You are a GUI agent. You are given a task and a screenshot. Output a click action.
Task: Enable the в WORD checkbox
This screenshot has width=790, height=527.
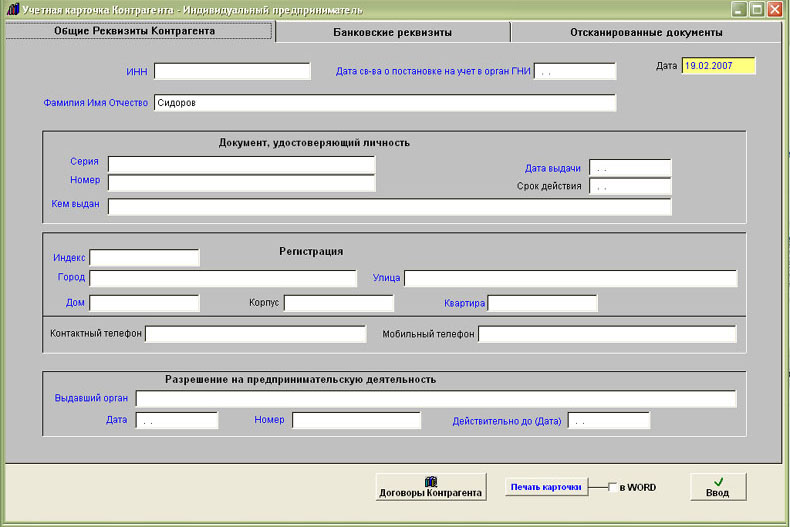click(612, 487)
